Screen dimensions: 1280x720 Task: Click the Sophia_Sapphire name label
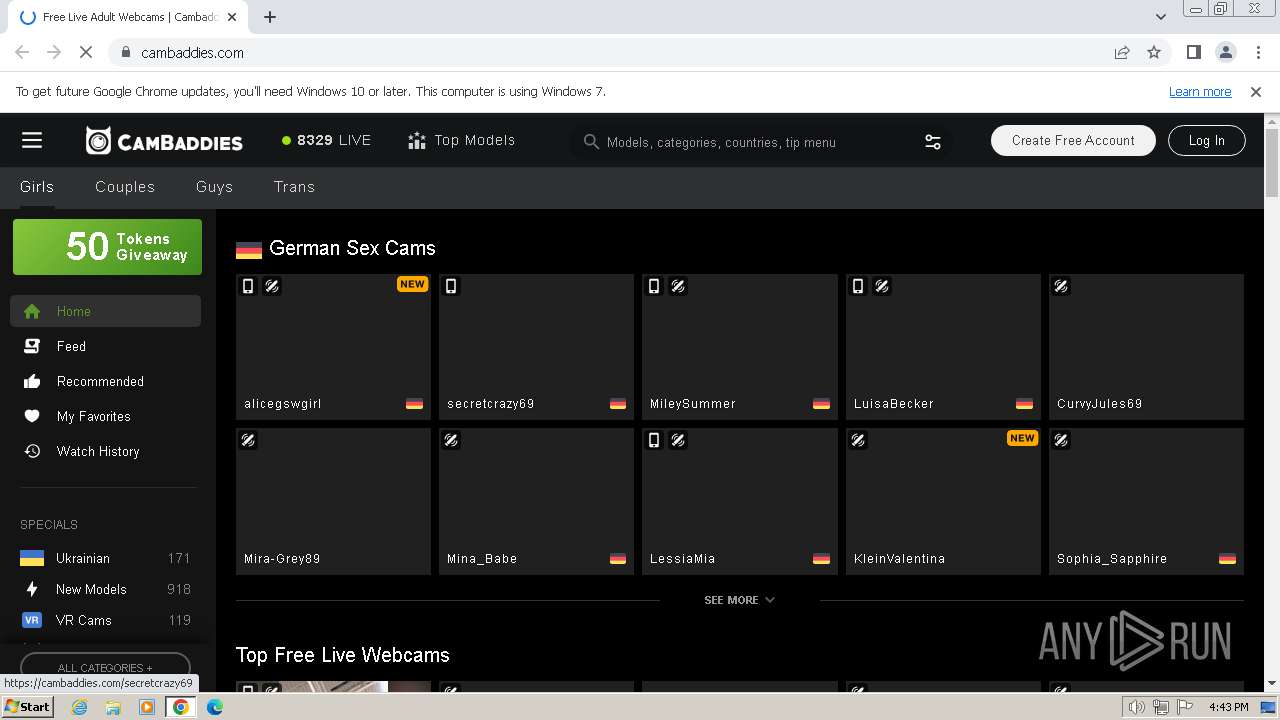(1112, 559)
